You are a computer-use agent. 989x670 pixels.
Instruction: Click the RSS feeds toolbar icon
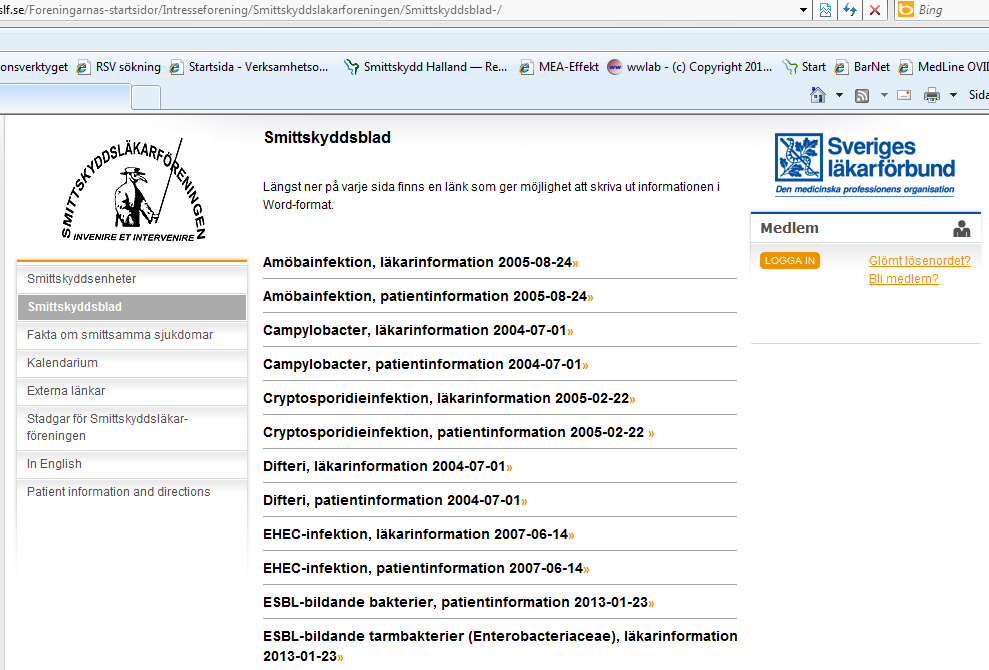862,95
